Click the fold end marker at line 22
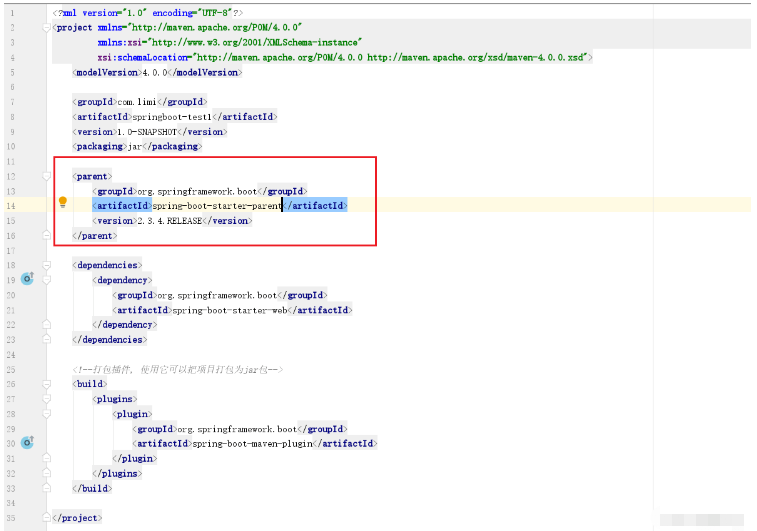 pos(46,324)
